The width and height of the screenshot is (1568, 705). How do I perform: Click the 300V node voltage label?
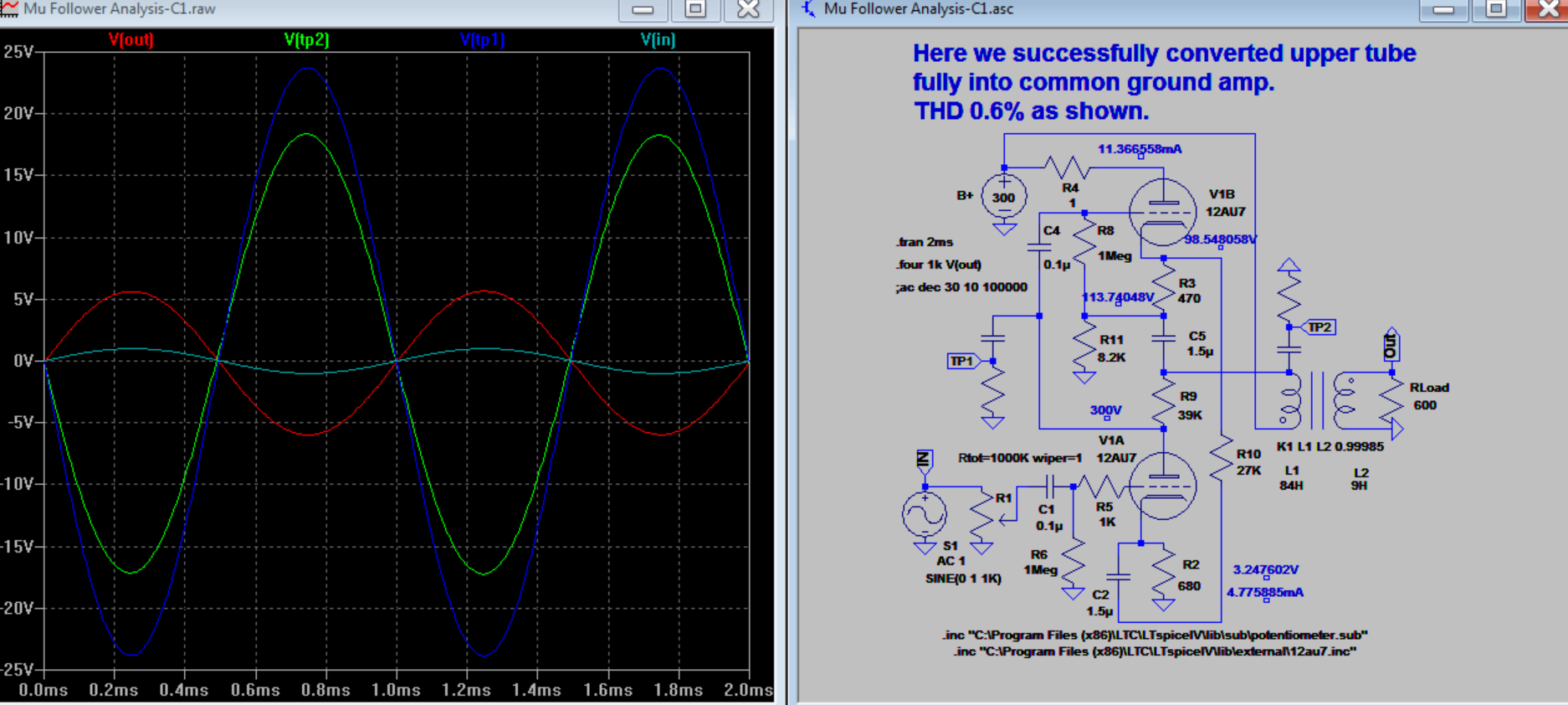pos(1105,410)
